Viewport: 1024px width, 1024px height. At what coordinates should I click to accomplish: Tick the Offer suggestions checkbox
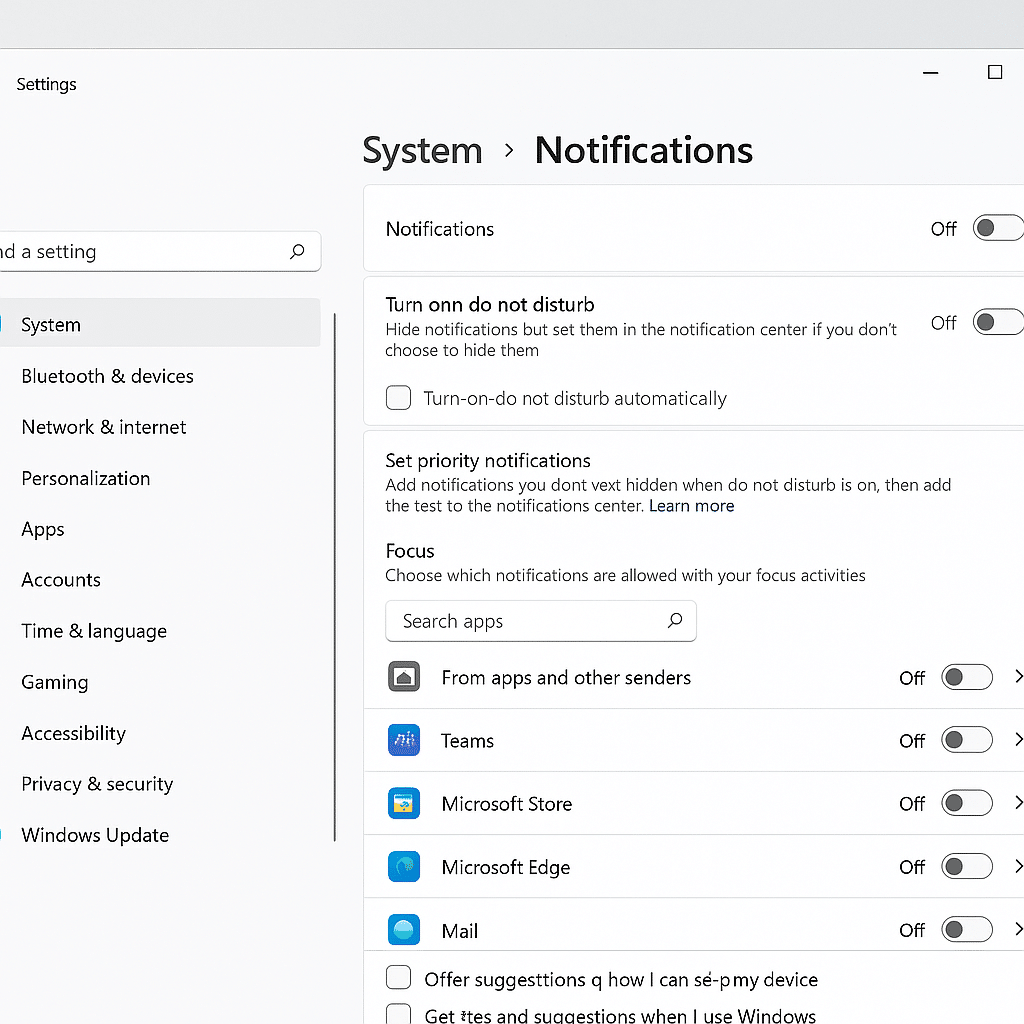398,978
